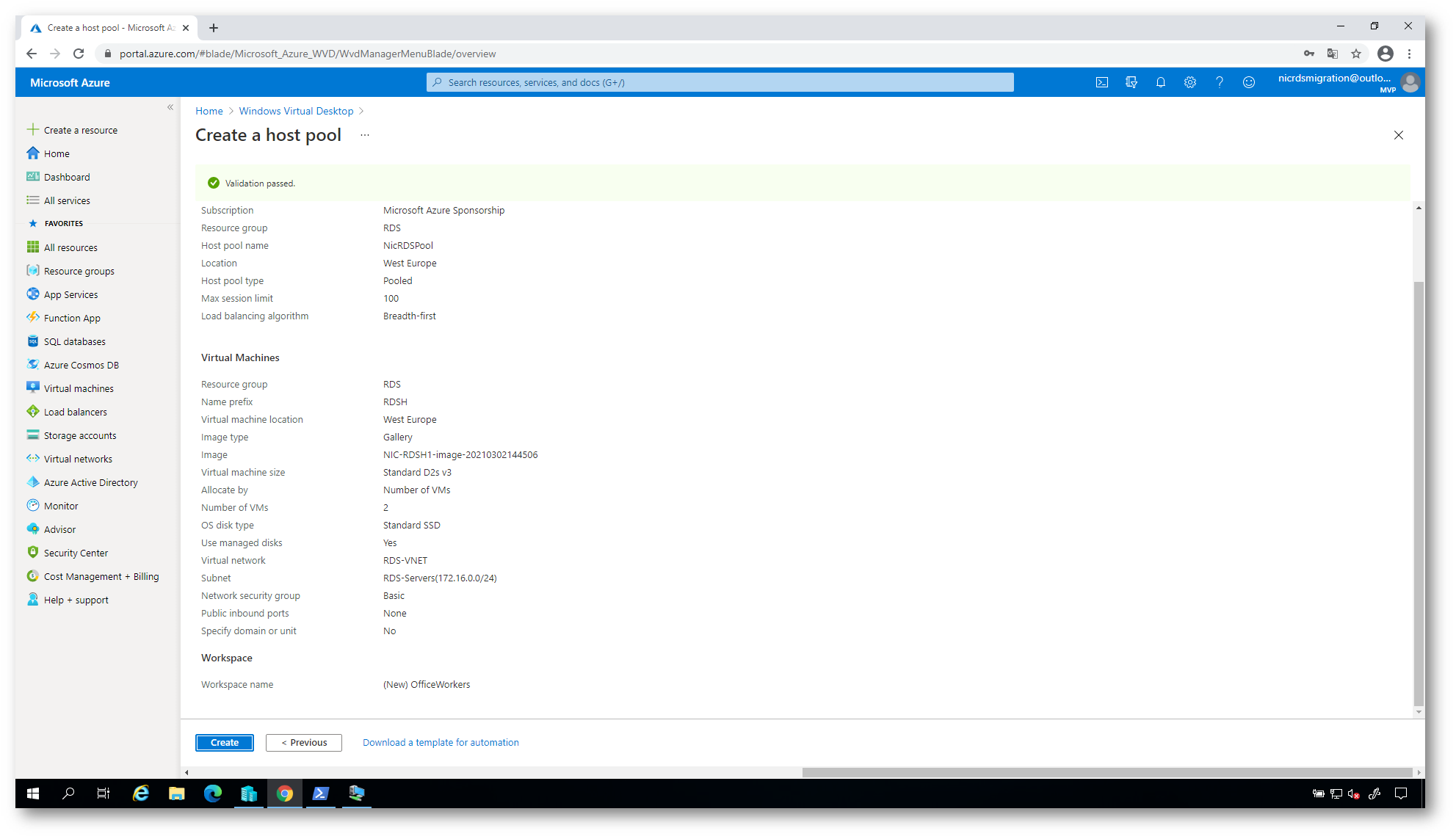Open Azure Active Directory
The width and height of the screenshot is (1456, 839).
click(x=90, y=482)
